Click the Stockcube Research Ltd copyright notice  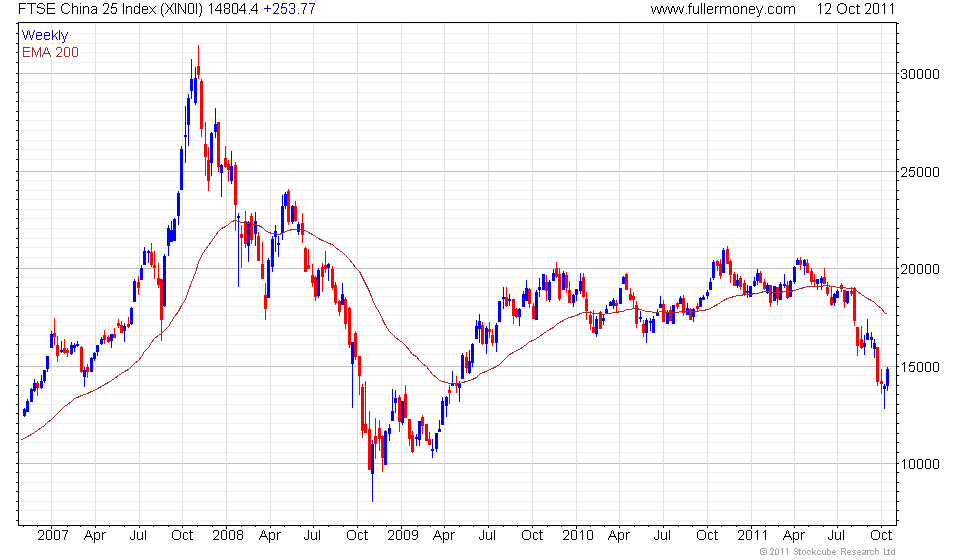pyautogui.click(x=828, y=552)
